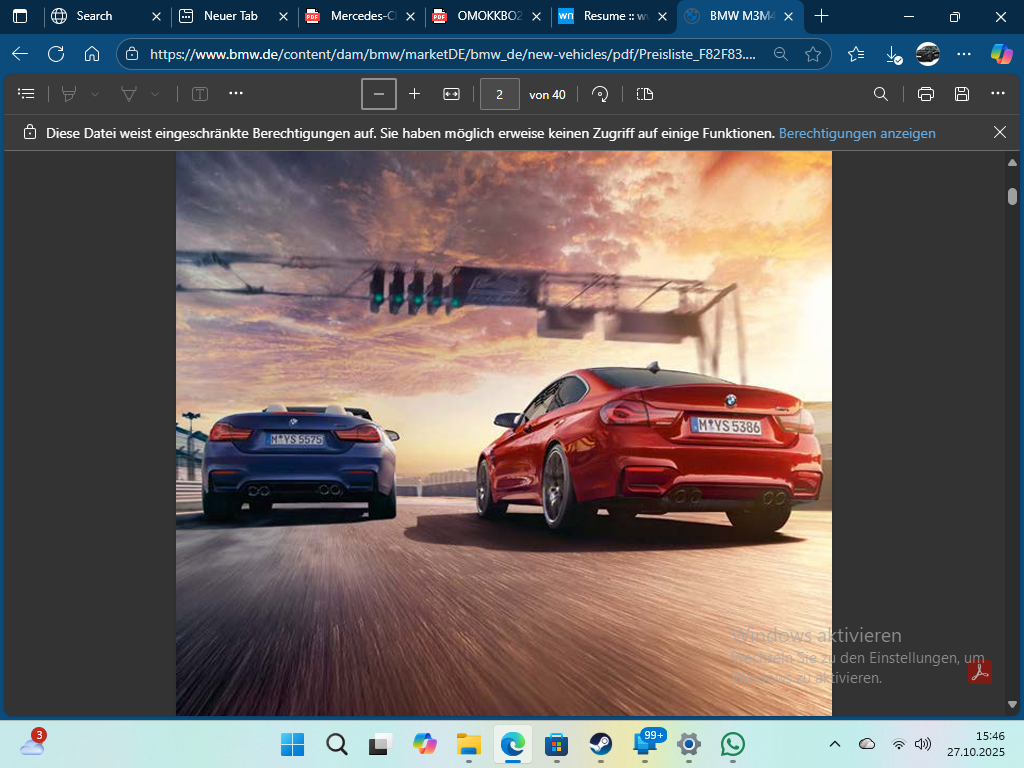Open Berechtigungen anzeigen link
The image size is (1024, 768).
pos(857,133)
